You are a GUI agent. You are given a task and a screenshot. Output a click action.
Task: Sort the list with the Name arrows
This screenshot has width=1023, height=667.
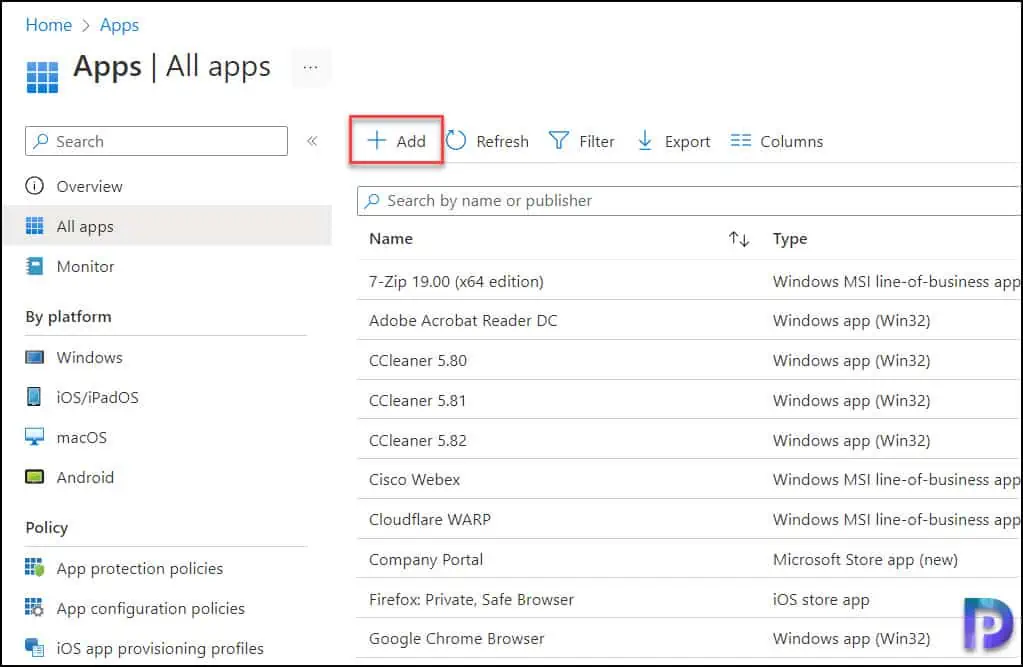click(739, 239)
